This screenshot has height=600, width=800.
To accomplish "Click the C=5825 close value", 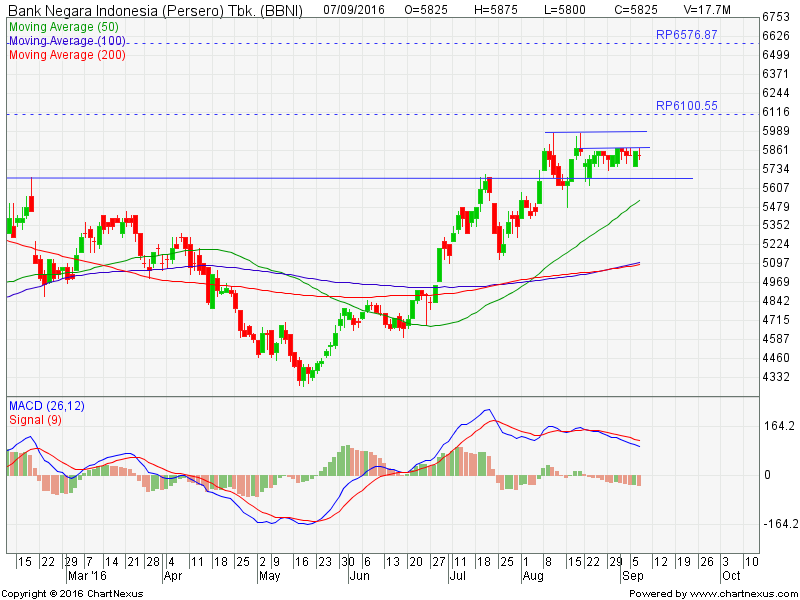I will tap(636, 10).
